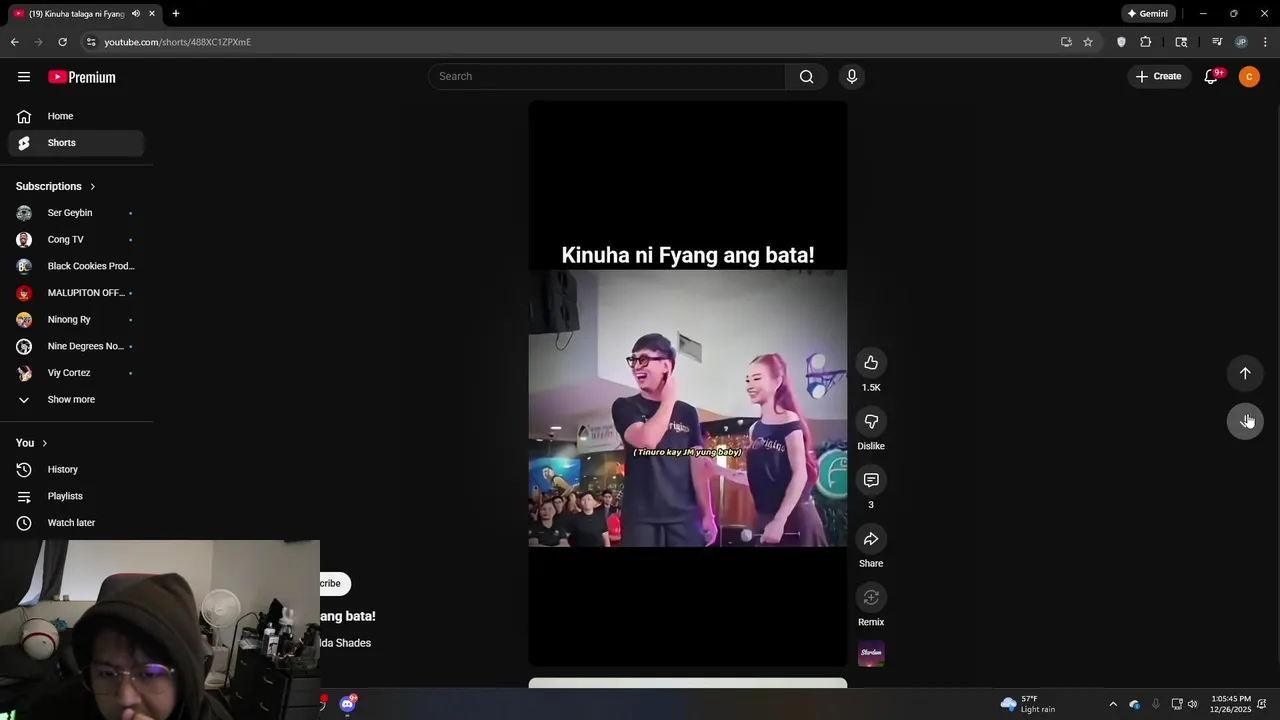Dislike this Short
The height and width of the screenshot is (720, 1280).
click(x=871, y=422)
